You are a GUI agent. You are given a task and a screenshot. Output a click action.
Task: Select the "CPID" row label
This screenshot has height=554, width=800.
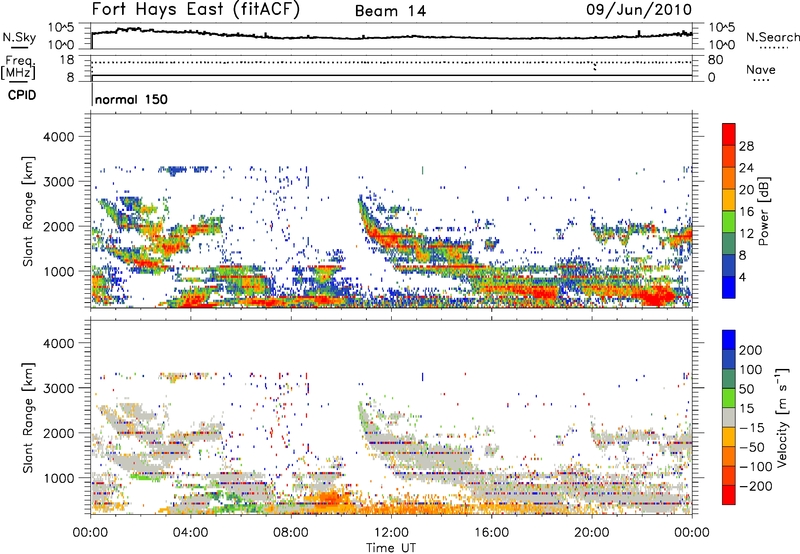22,95
